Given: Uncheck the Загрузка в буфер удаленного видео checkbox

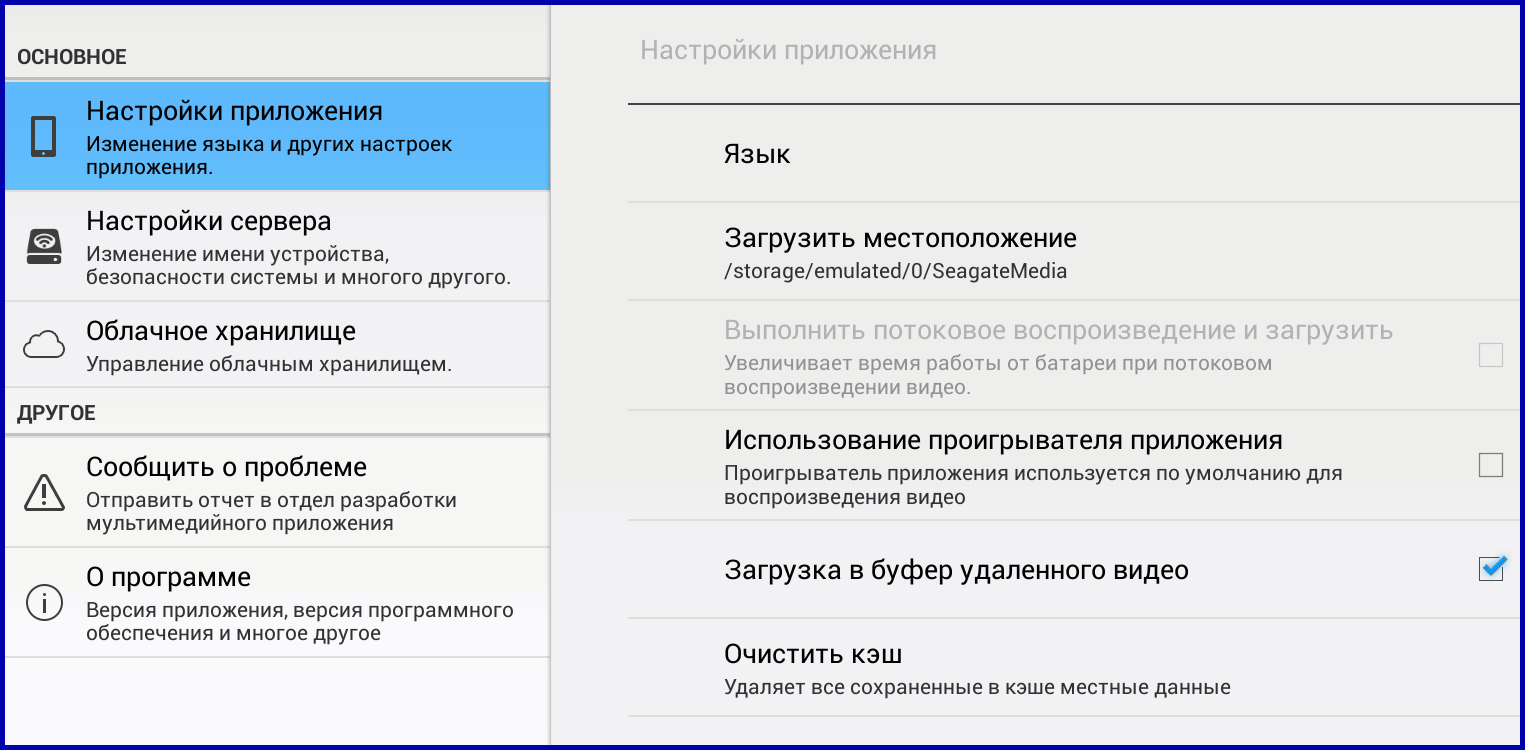Looking at the screenshot, I should 1490,569.
